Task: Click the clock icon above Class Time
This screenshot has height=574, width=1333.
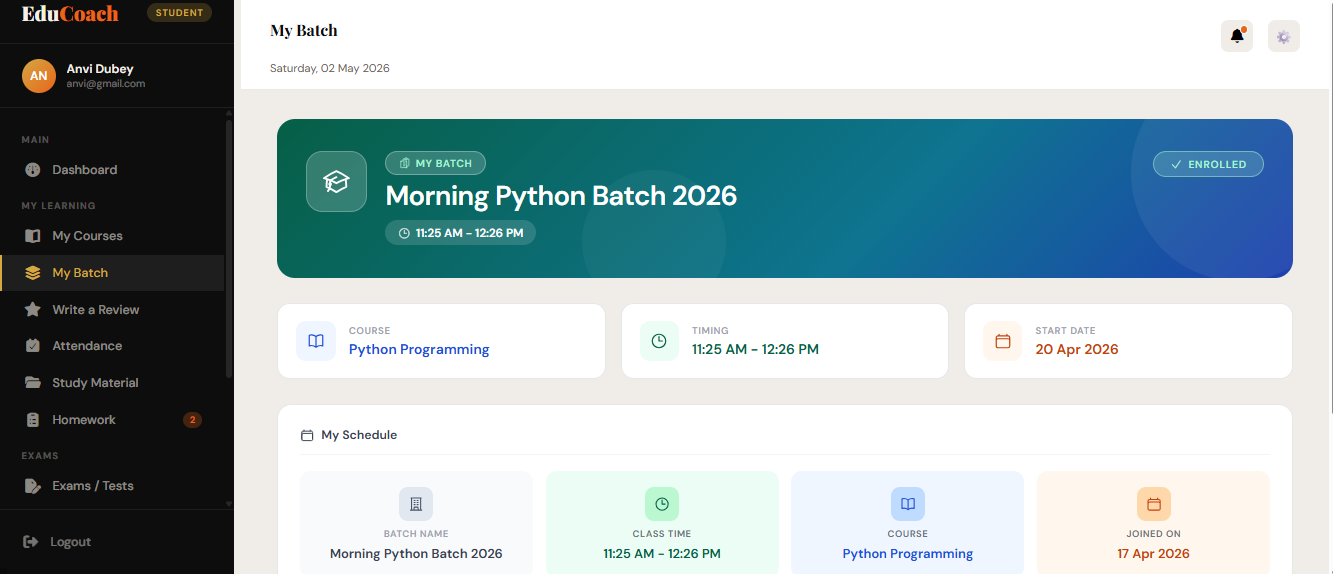Action: [x=662, y=504]
